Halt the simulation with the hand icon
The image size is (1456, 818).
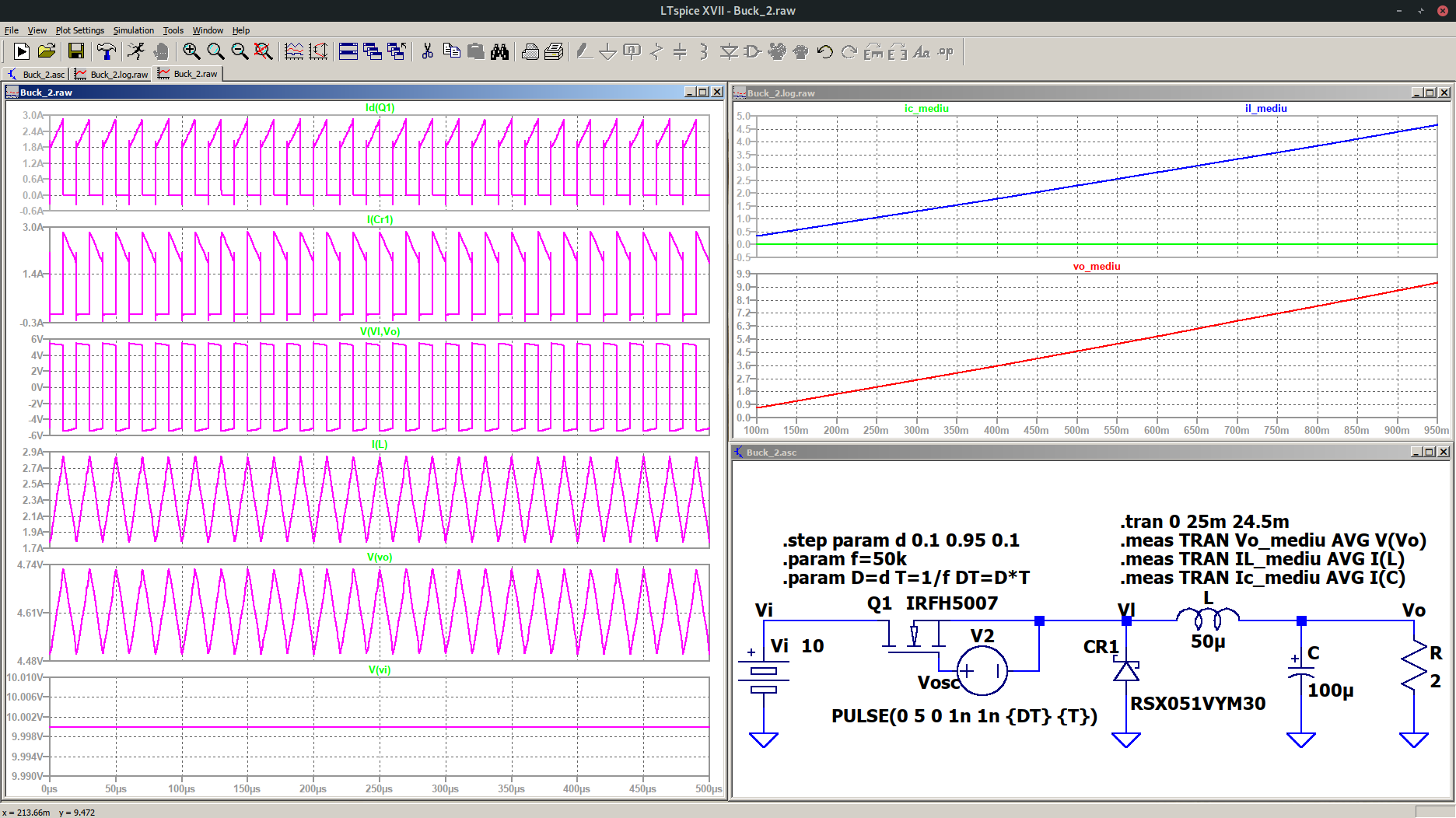(161, 52)
